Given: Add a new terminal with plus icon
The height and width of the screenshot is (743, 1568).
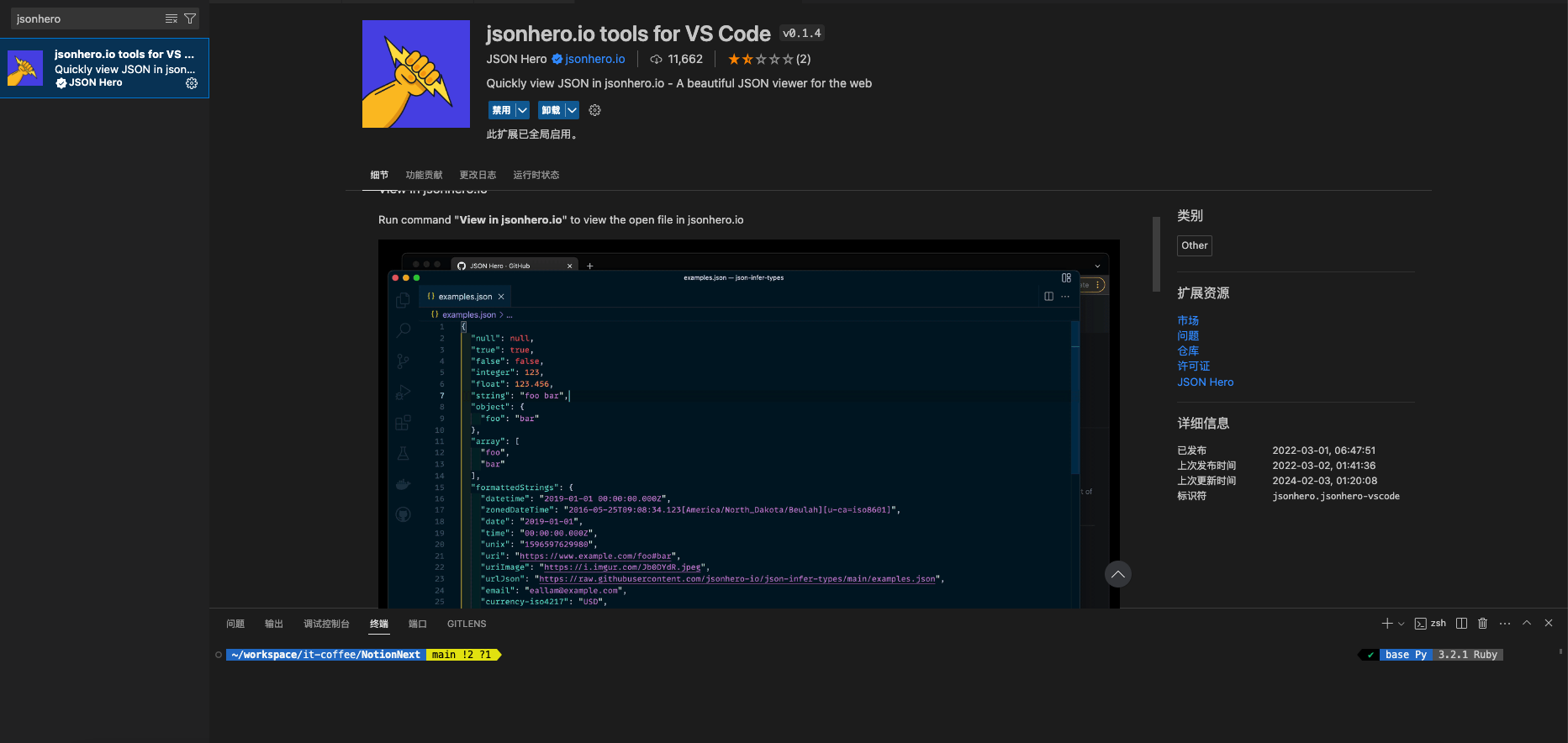Looking at the screenshot, I should [1386, 624].
